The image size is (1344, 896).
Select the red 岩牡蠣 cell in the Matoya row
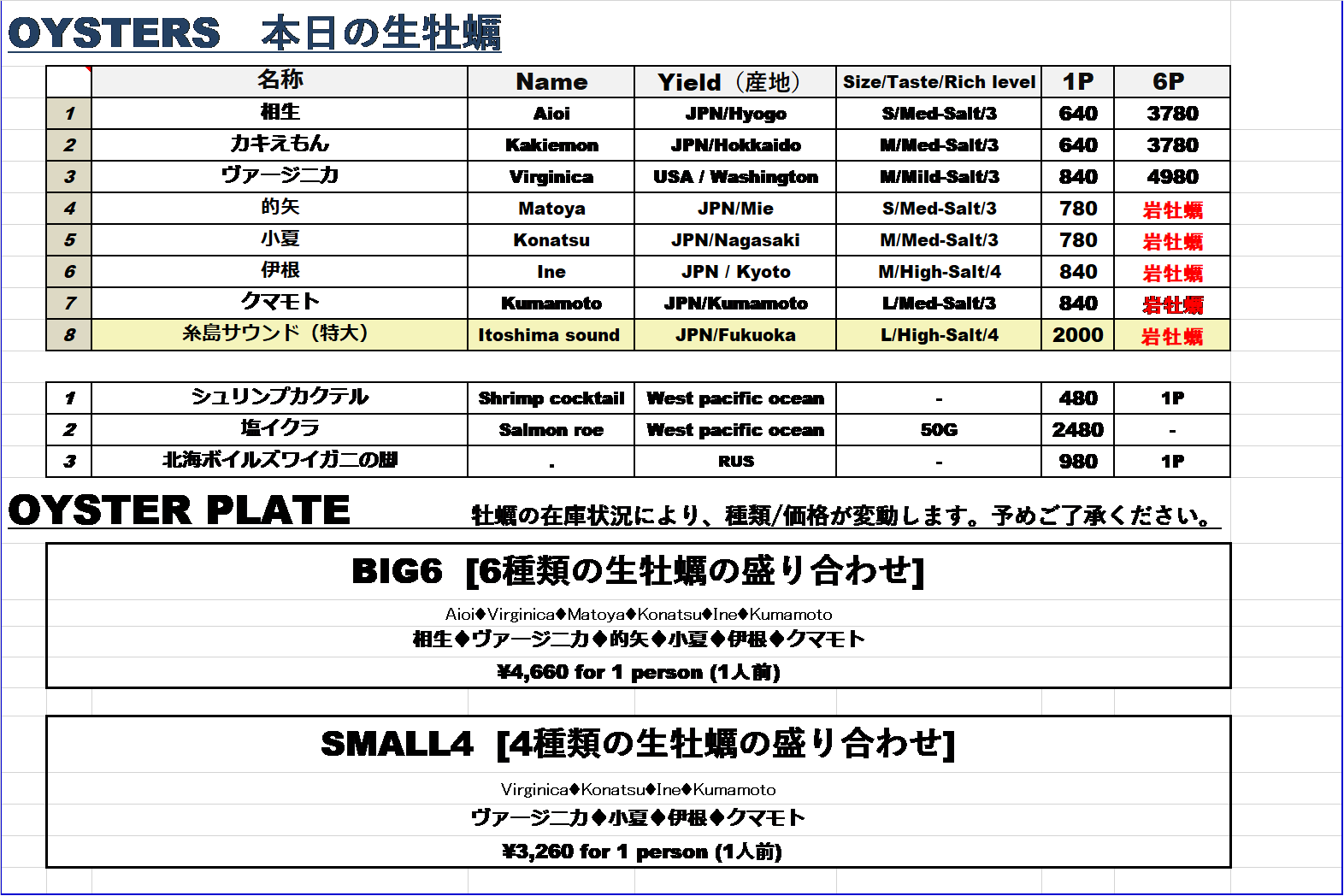[x=1172, y=209]
